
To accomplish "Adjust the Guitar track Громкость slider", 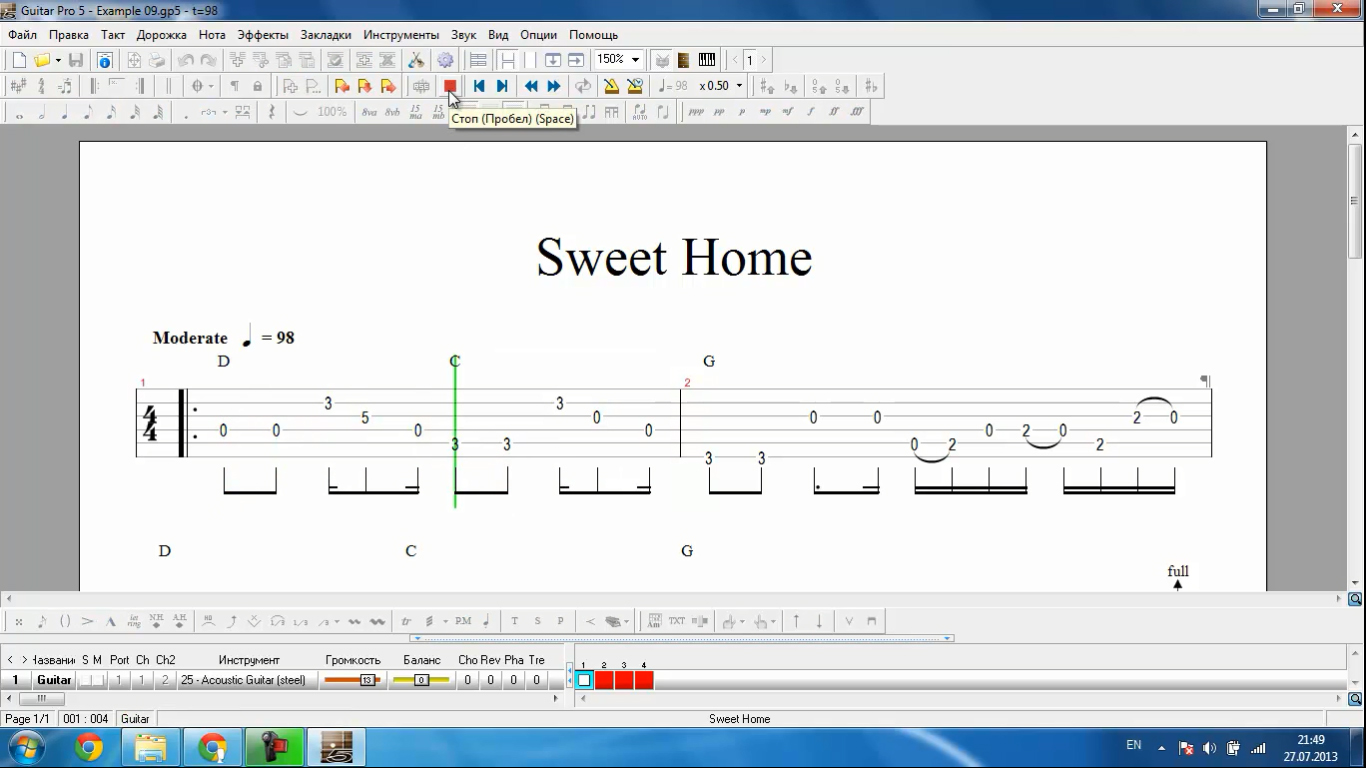I will [x=353, y=680].
